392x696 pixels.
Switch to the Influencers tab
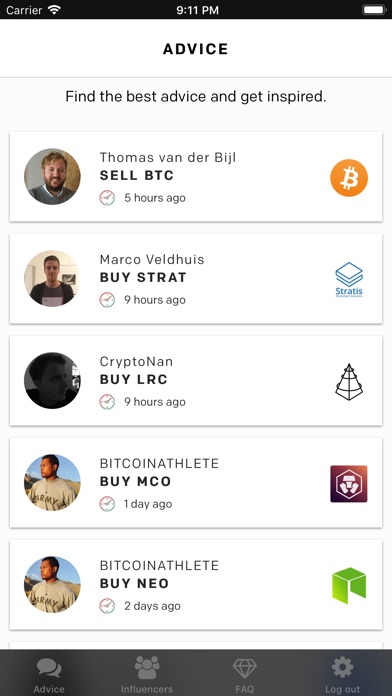147,676
